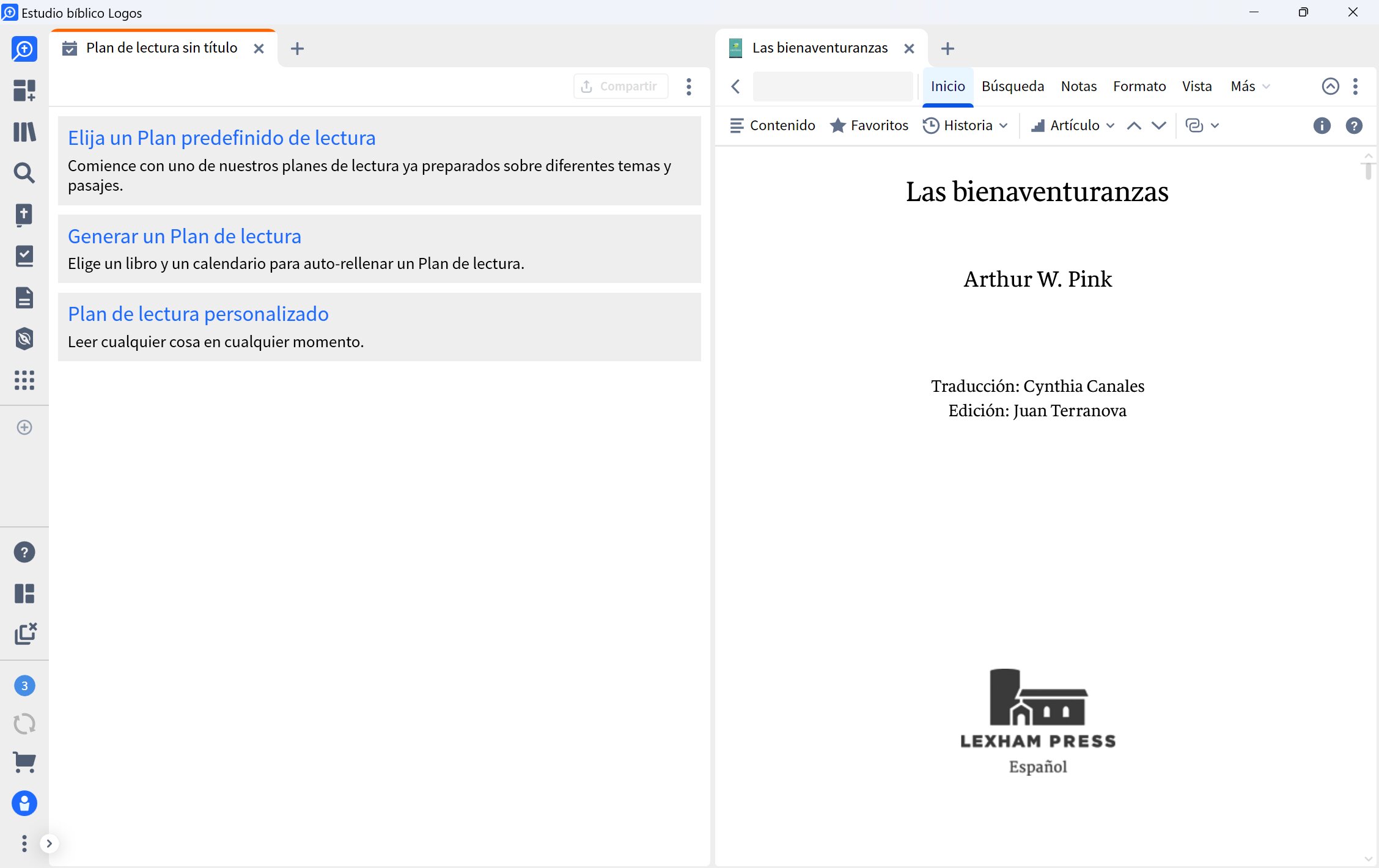Open reading plan panel three-dot menu
1379x868 pixels.
(689, 87)
